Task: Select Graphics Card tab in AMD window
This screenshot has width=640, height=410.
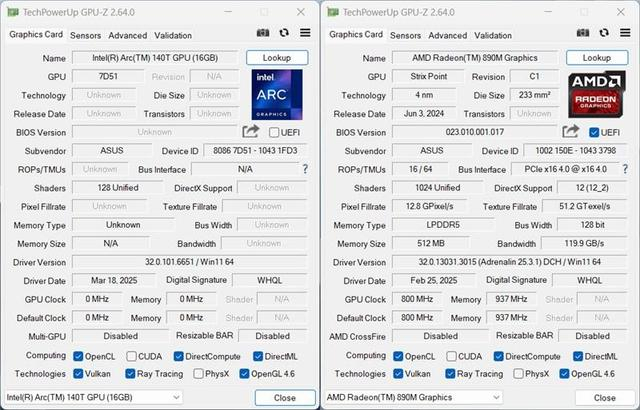Action: click(x=356, y=35)
